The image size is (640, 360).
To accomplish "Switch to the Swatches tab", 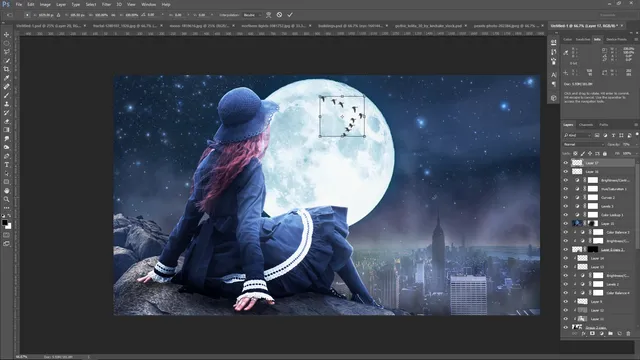I will point(583,40).
